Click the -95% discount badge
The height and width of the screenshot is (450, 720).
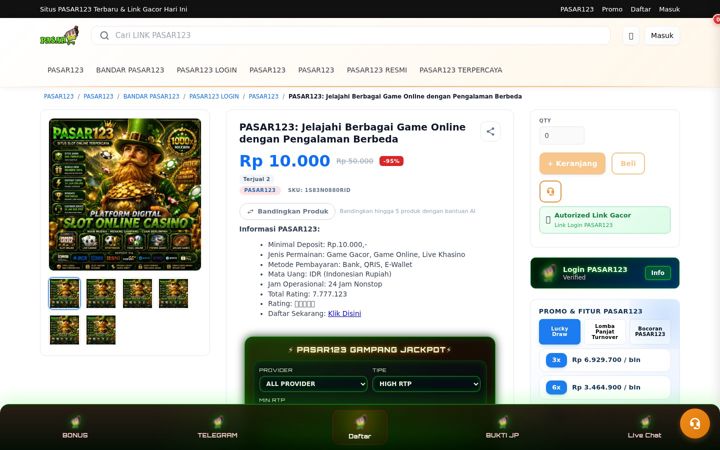[x=391, y=161]
